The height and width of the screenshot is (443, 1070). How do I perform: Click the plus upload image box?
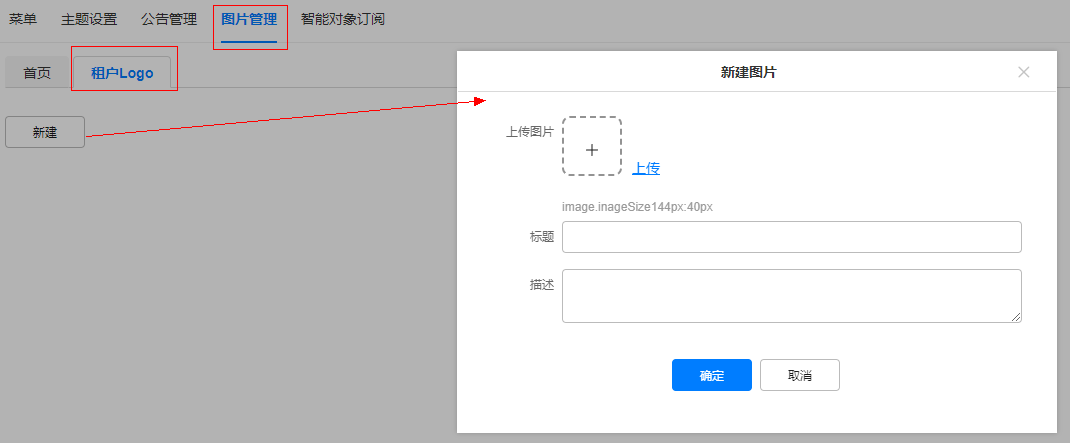coord(592,146)
